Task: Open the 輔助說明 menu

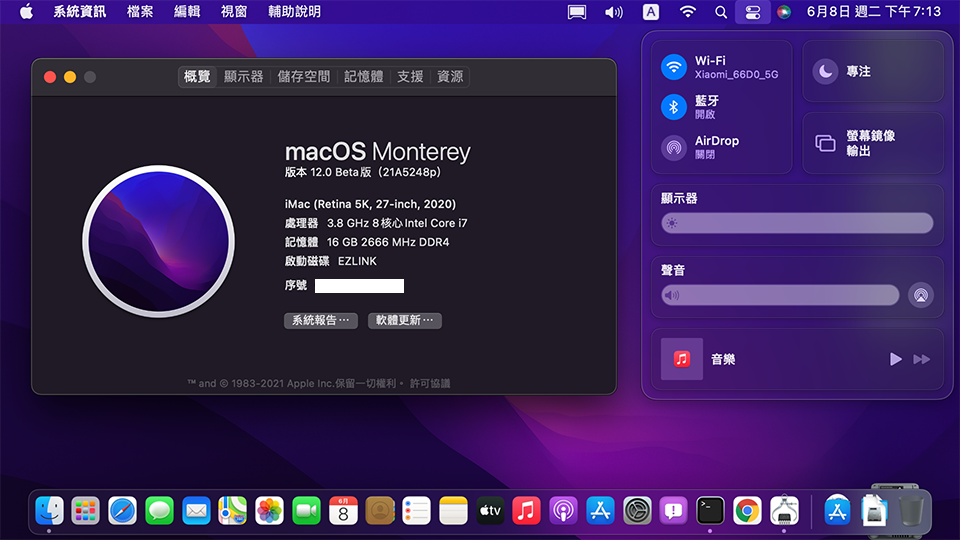Action: pyautogui.click(x=294, y=12)
